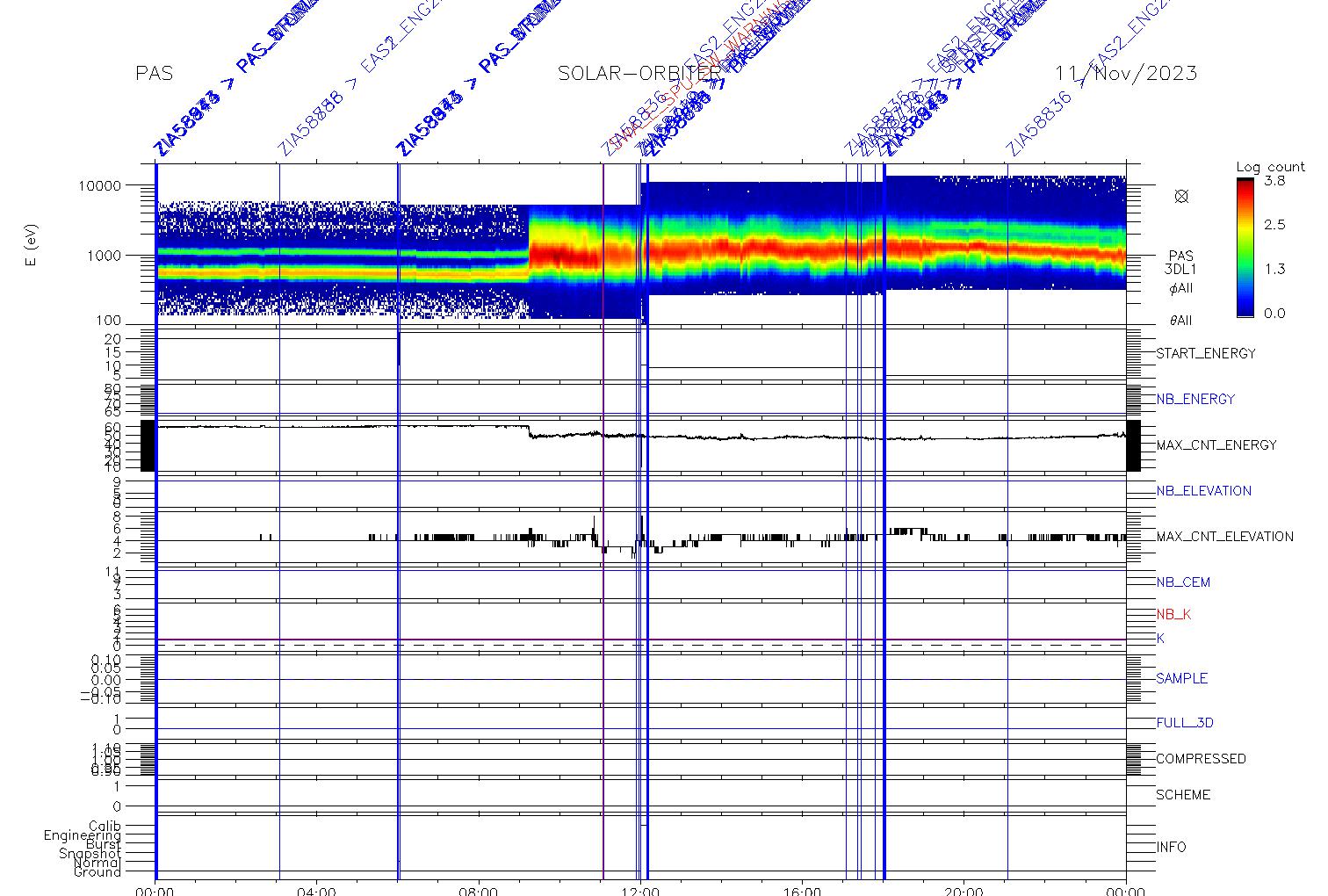Click the 16:00 time axis tick
Viewport: 1328px width, 896px height.
click(x=803, y=891)
